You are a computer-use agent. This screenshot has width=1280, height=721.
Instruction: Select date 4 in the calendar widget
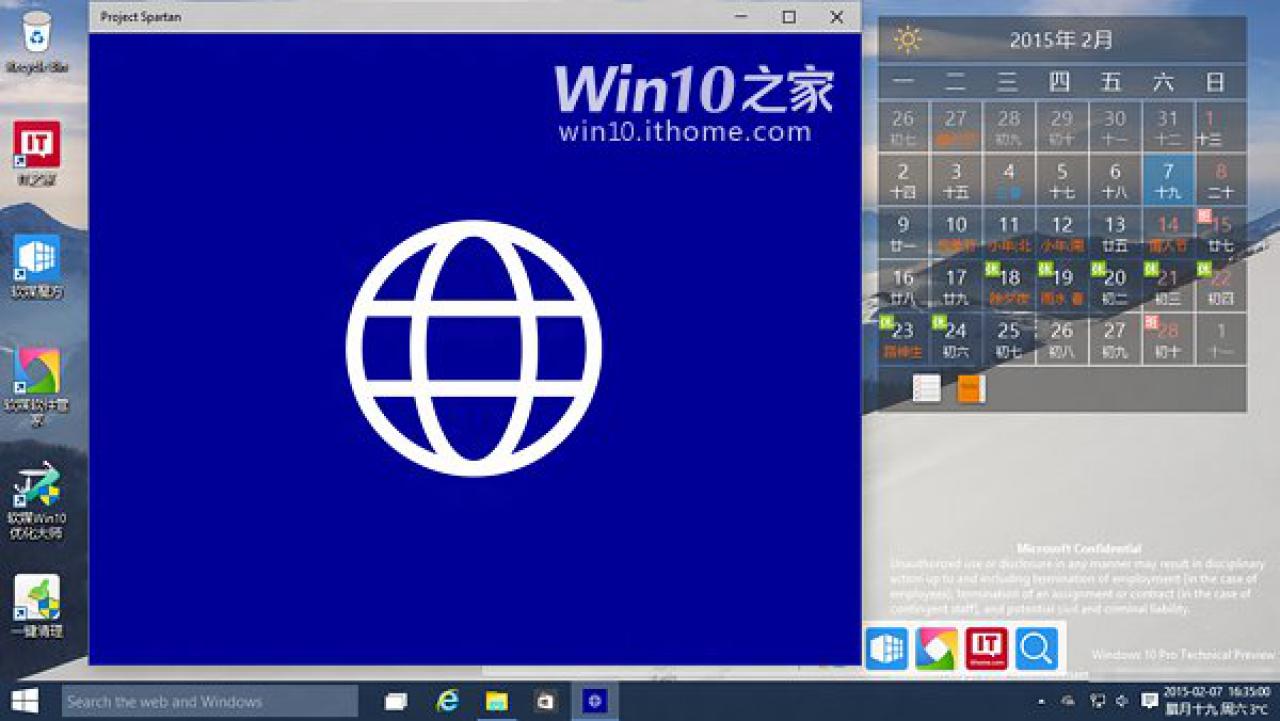tap(1009, 180)
